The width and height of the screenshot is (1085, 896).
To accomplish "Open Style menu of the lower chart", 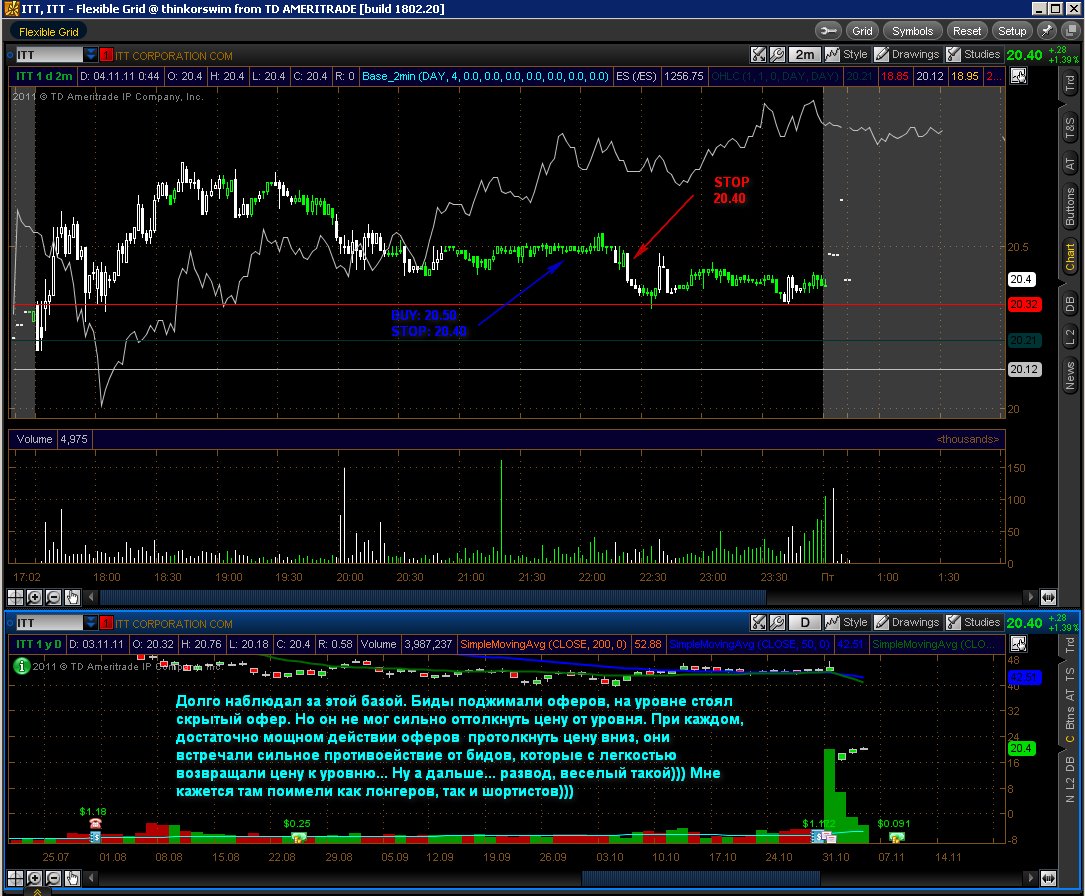I will pos(847,623).
